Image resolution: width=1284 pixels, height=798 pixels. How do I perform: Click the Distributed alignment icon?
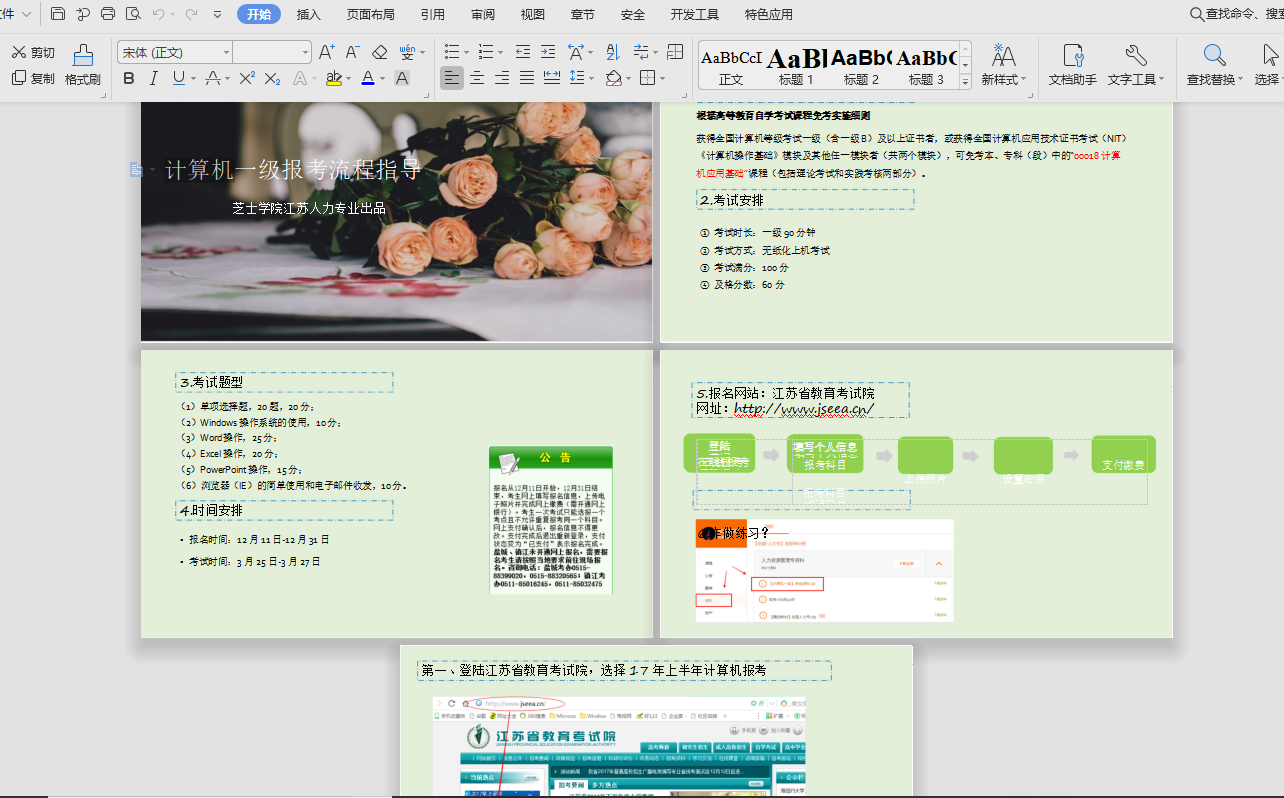tap(551, 78)
